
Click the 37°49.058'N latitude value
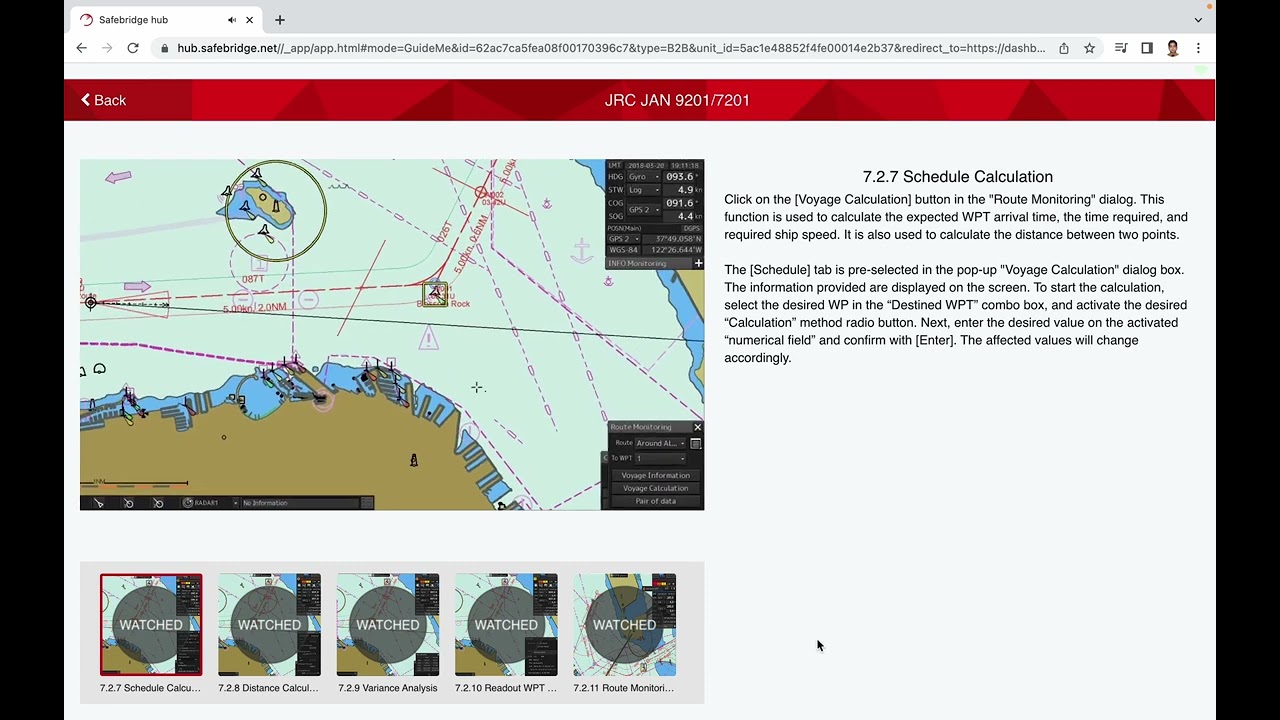click(x=675, y=239)
